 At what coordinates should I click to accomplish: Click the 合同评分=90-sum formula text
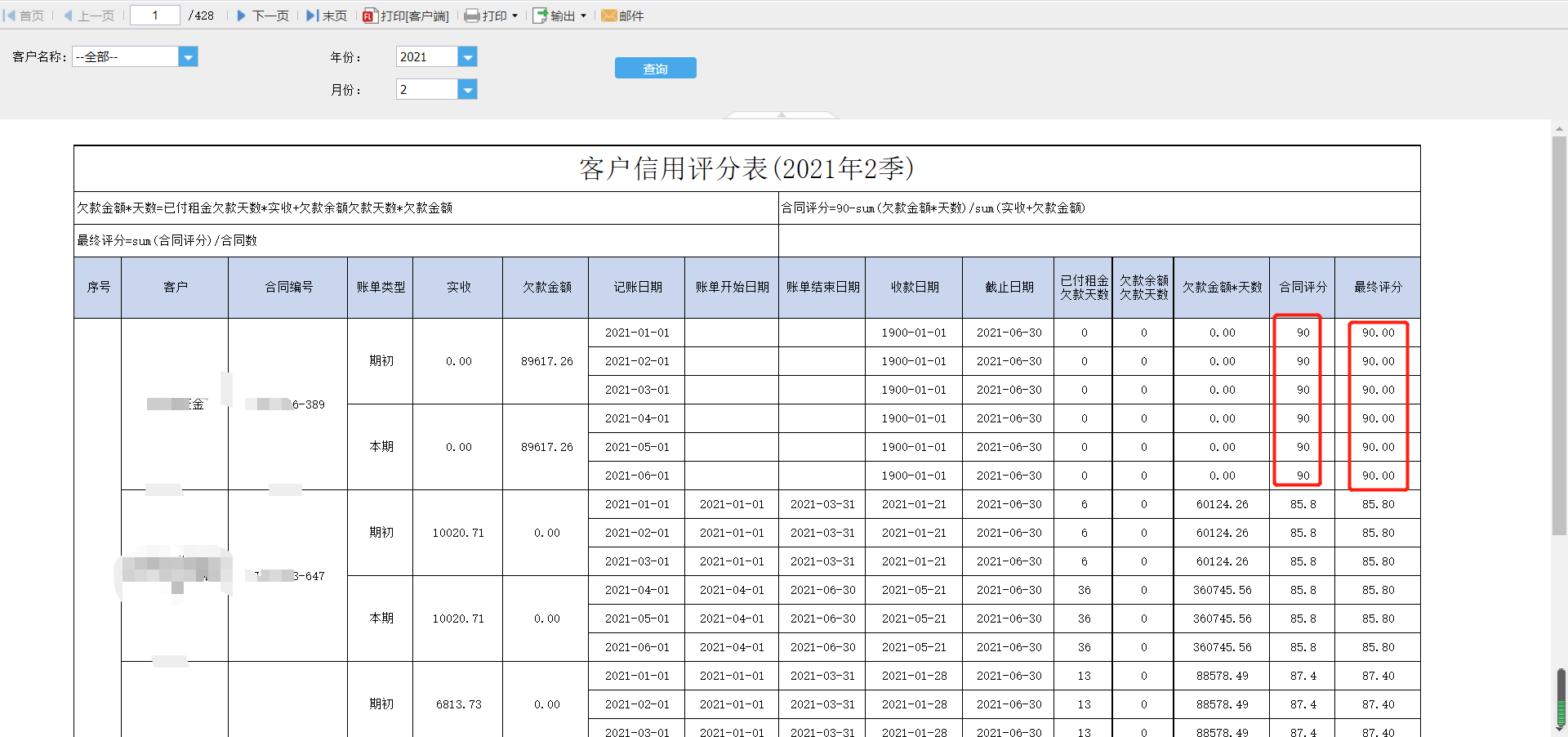point(933,208)
